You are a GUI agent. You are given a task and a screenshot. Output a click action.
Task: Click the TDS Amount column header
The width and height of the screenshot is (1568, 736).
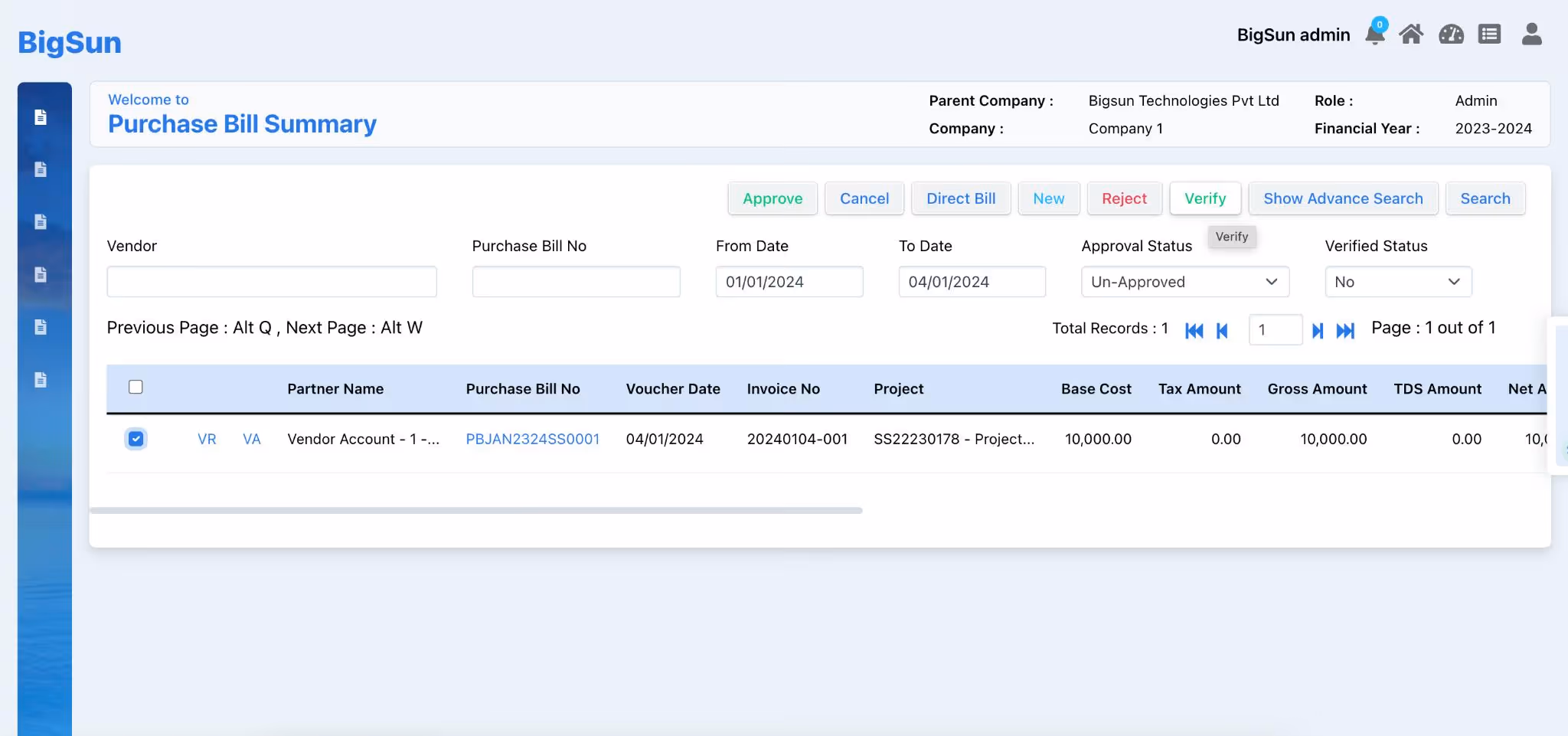[x=1438, y=389]
